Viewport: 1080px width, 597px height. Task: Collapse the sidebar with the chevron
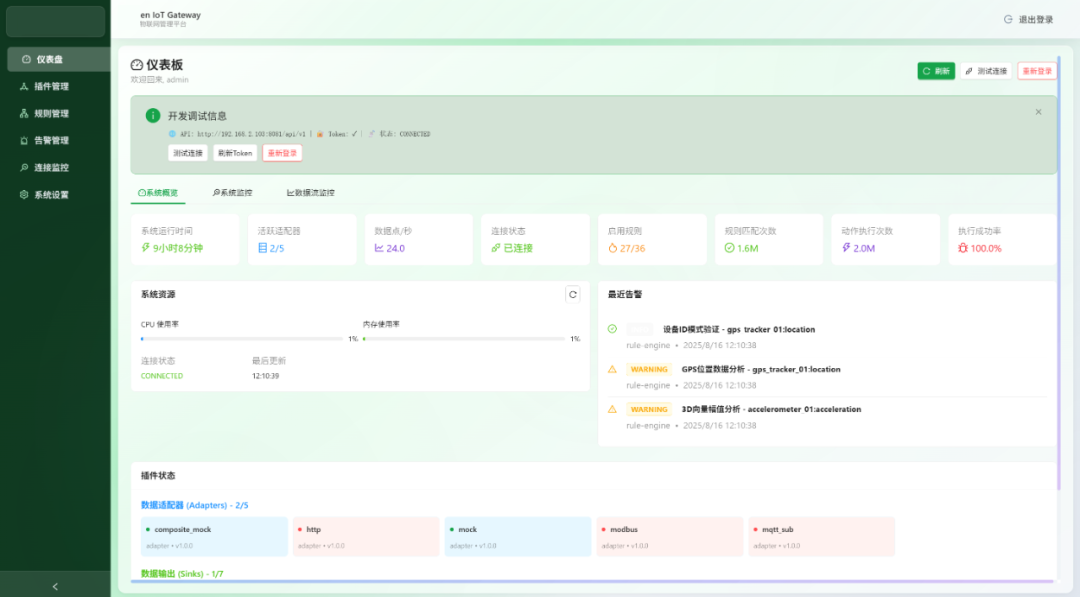[55, 586]
